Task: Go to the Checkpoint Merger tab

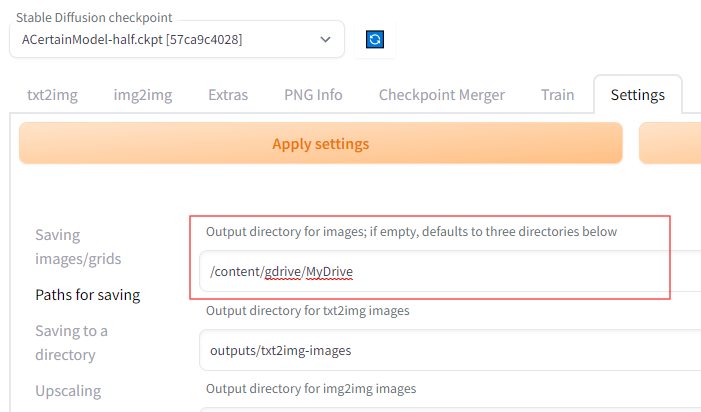Action: coord(442,95)
